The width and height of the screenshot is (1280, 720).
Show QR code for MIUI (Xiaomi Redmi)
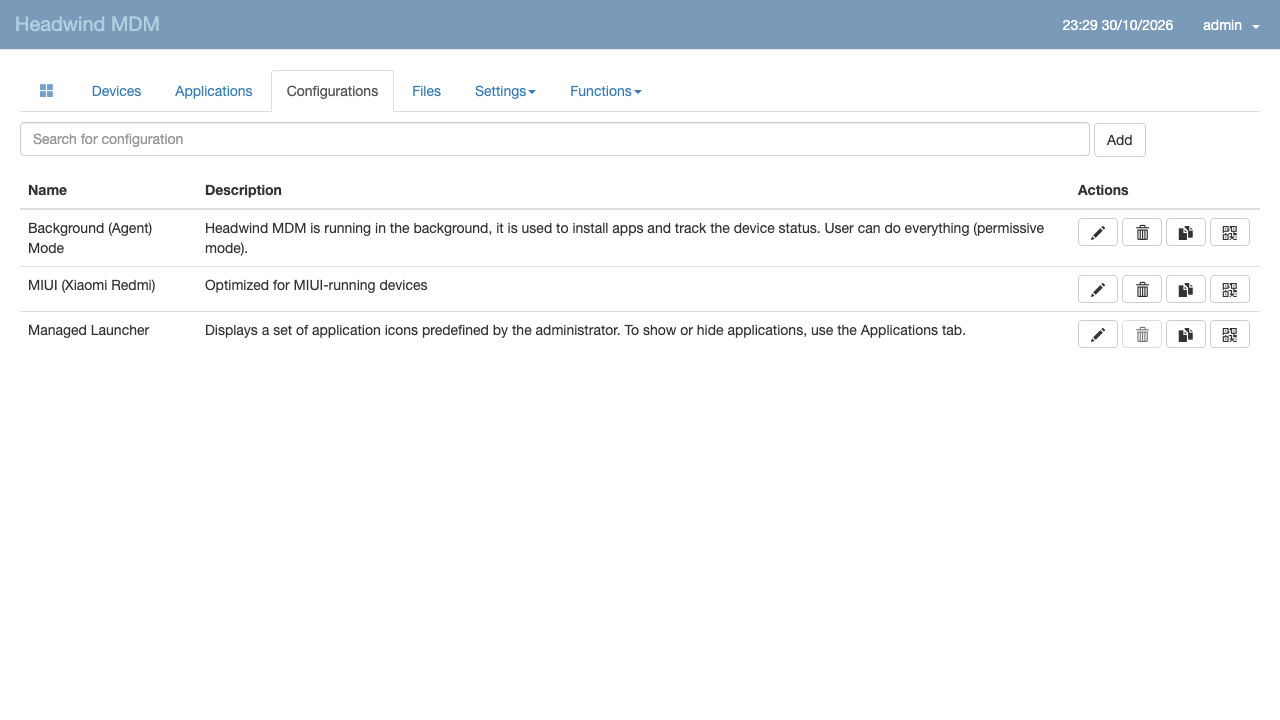pyautogui.click(x=1230, y=289)
